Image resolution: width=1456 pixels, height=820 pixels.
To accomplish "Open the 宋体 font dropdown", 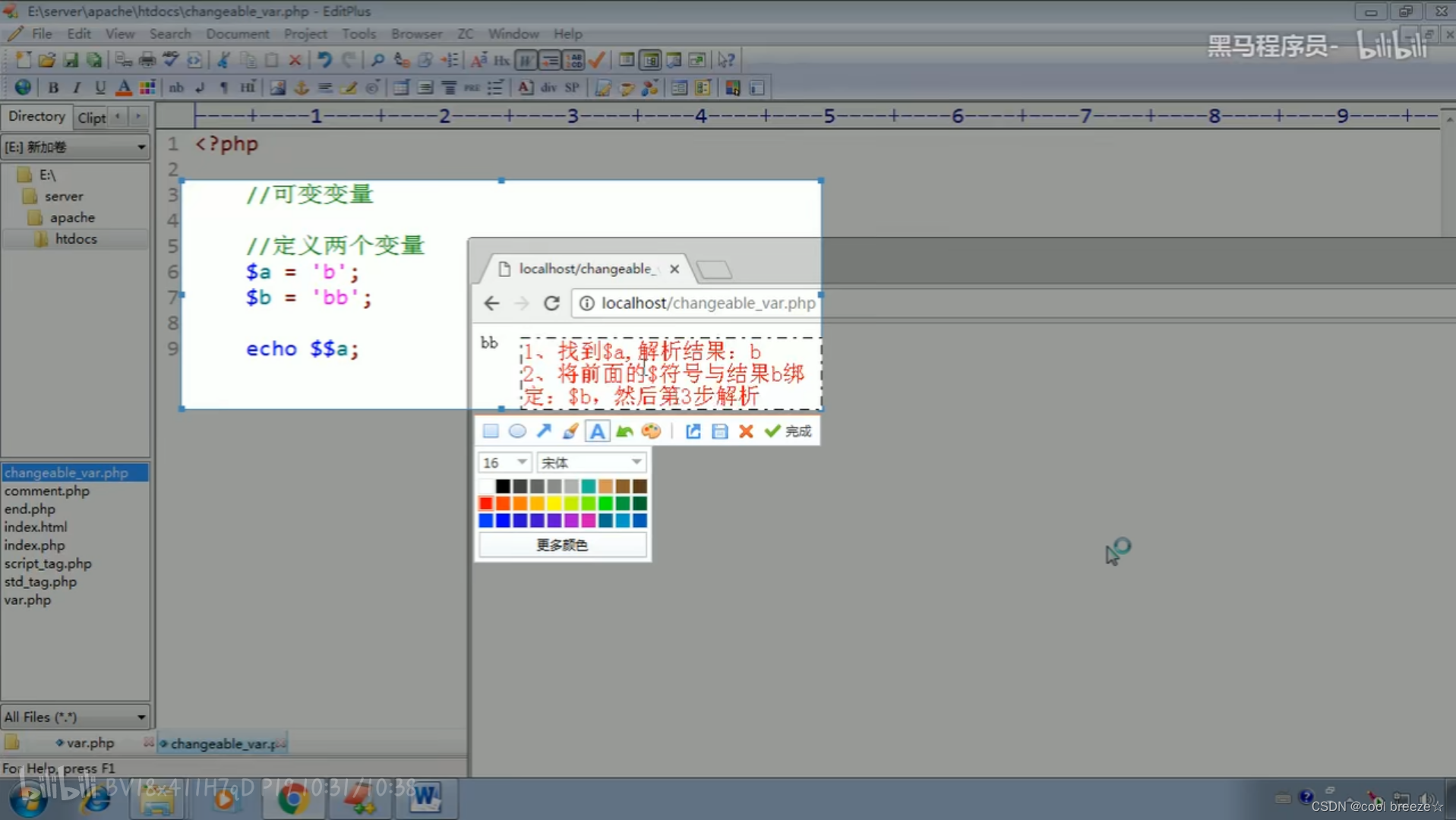I will point(592,462).
